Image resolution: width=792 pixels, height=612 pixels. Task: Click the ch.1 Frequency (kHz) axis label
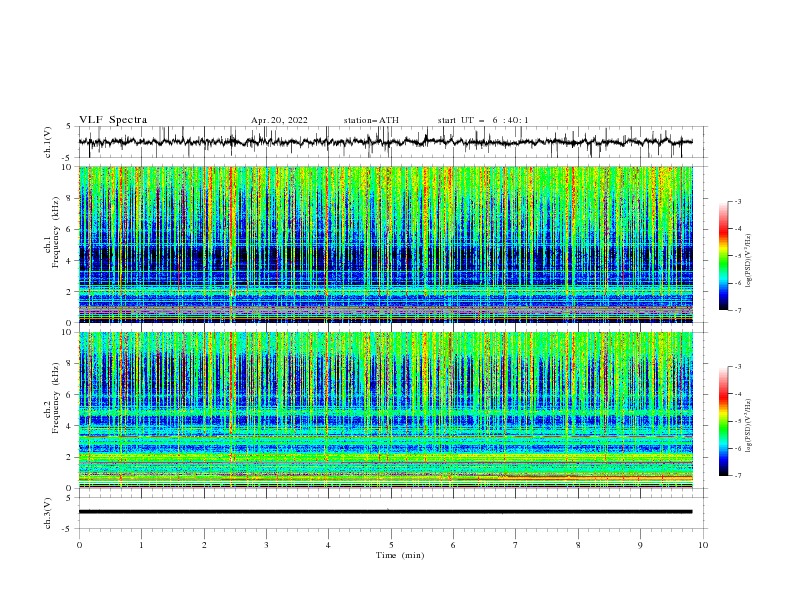[52, 244]
